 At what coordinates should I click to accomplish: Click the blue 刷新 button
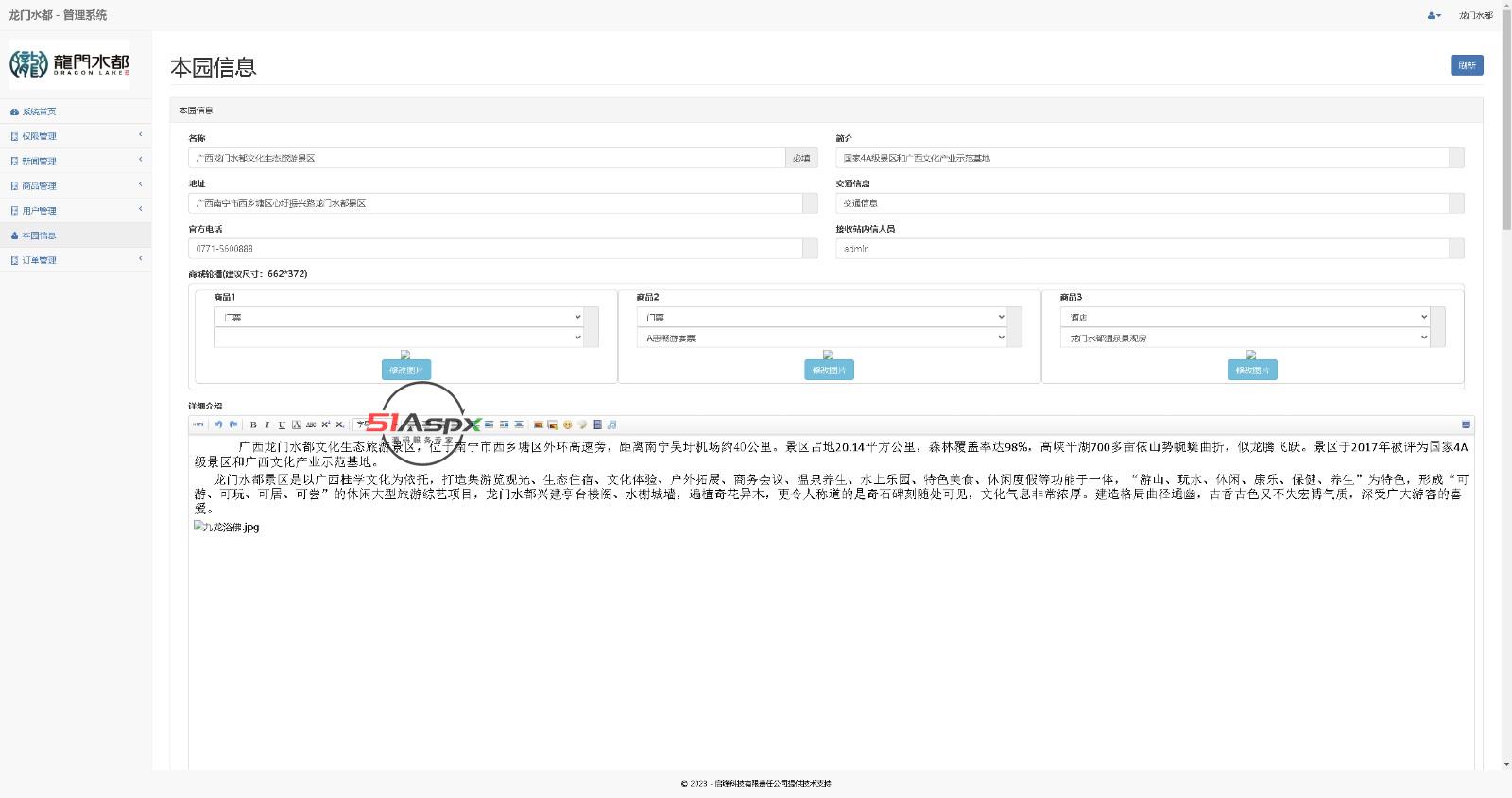click(1467, 65)
